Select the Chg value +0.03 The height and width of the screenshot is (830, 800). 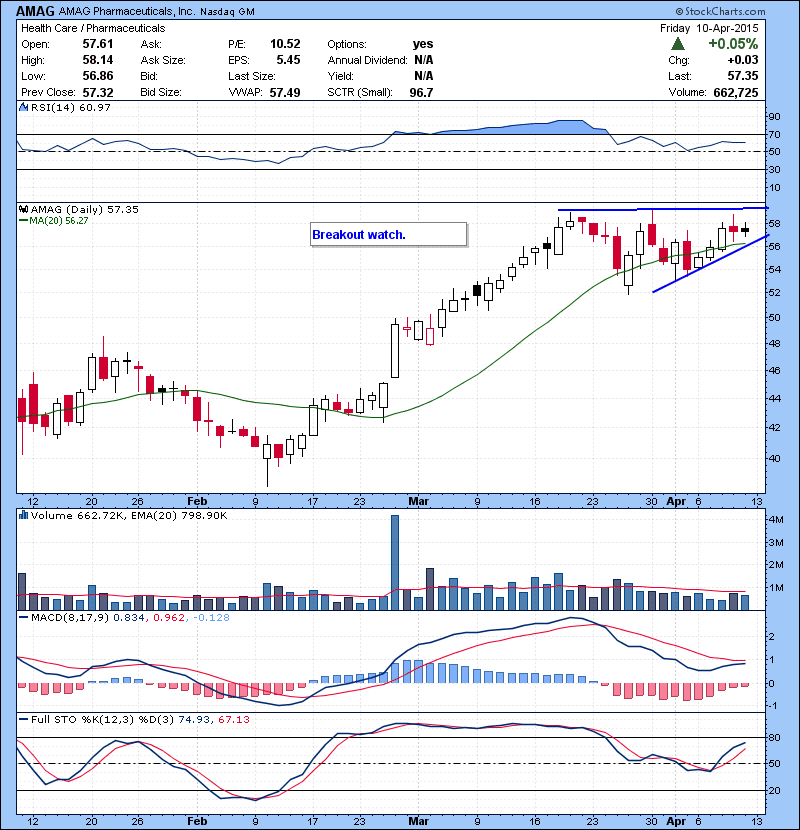tap(743, 60)
